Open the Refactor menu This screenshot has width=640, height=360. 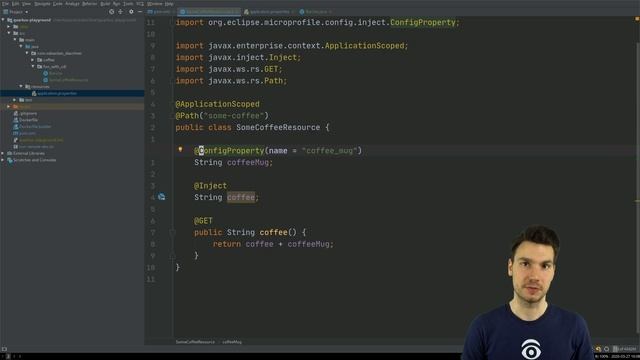coord(90,4)
